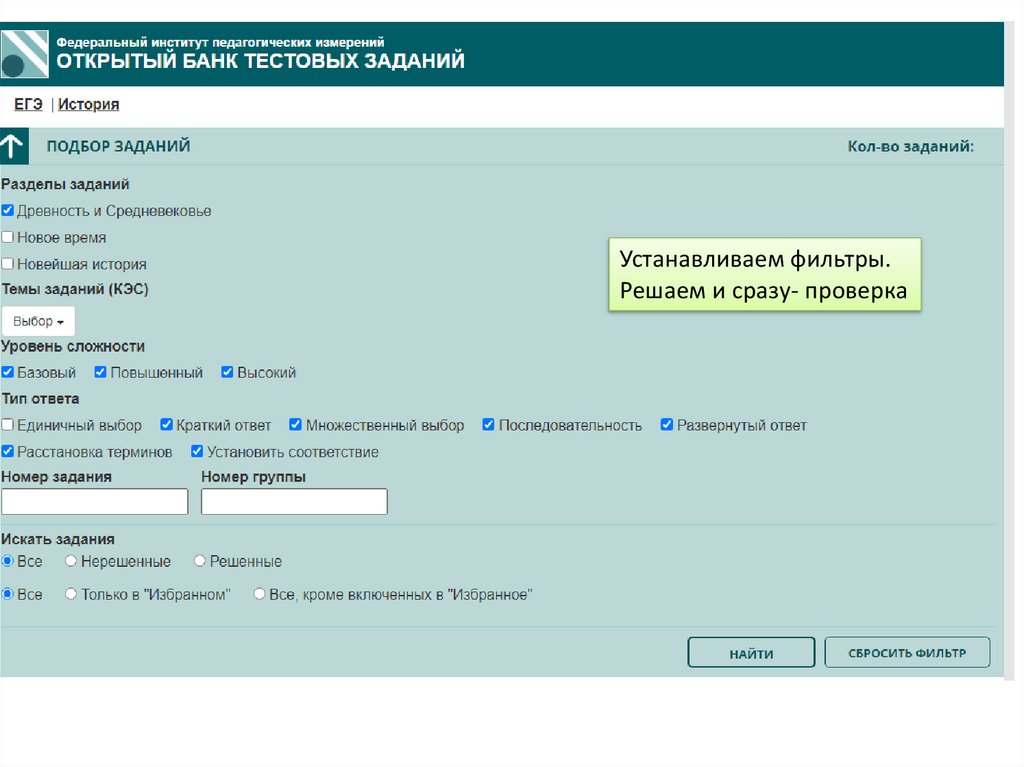This screenshot has height=767, width=1024.
Task: Uncheck the Установить соответствие checkbox
Action: (x=197, y=451)
